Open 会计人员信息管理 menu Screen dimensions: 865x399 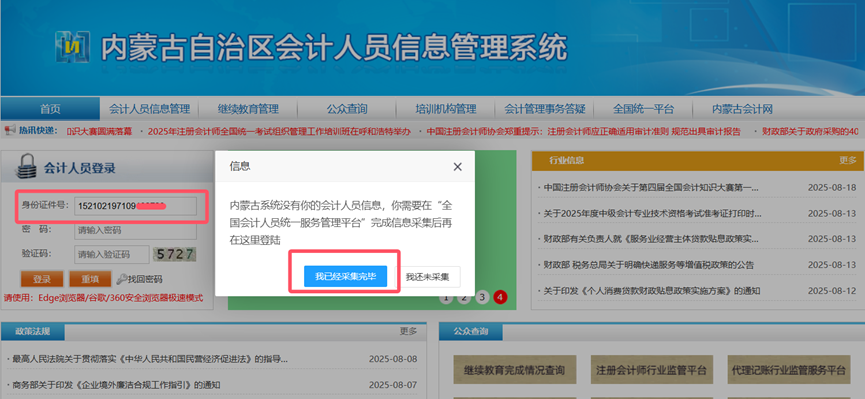click(149, 109)
